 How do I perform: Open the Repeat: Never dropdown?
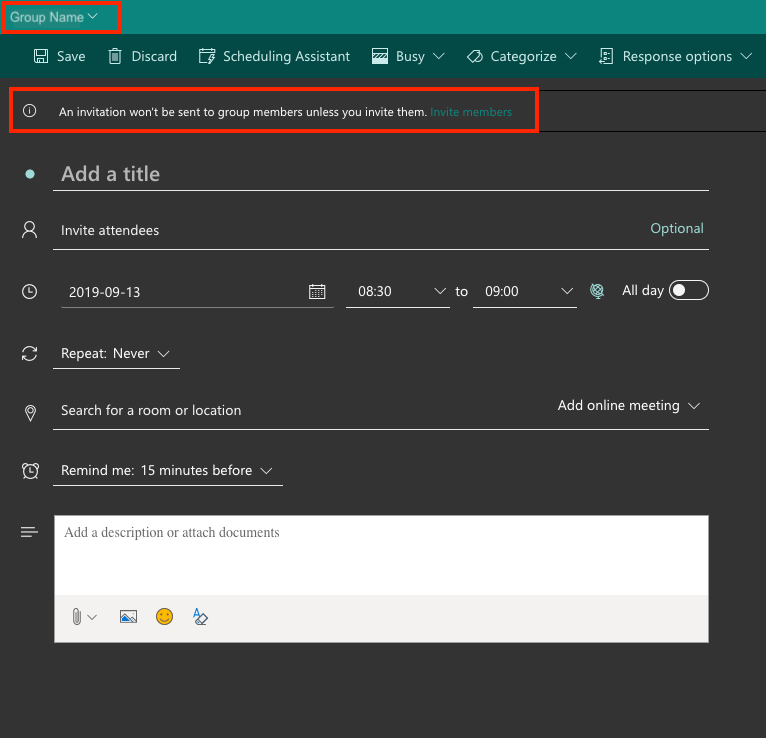pyautogui.click(x=116, y=354)
